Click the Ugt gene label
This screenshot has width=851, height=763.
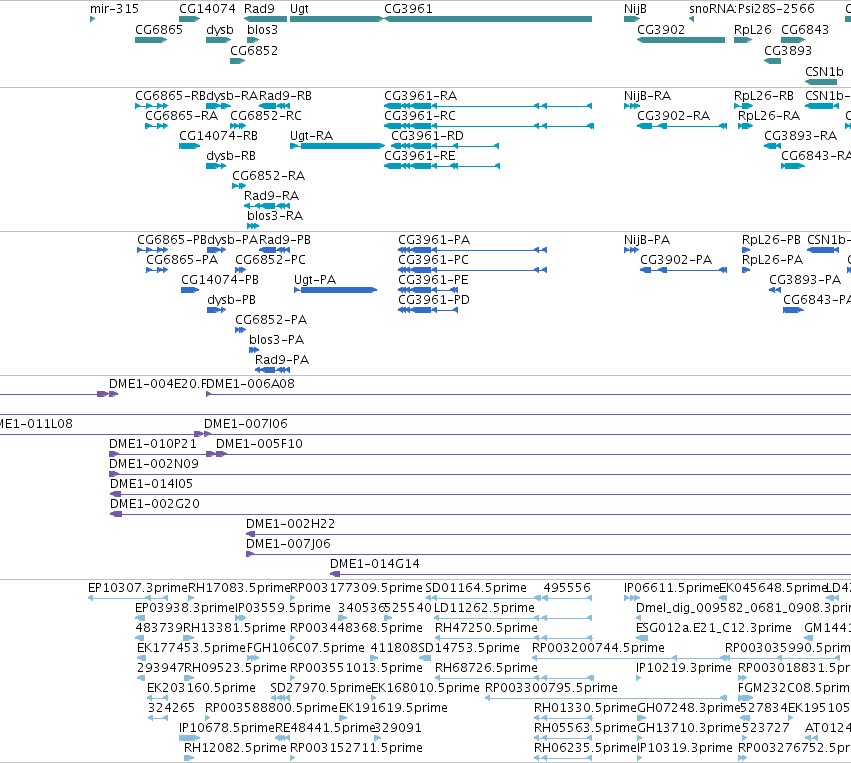coord(299,9)
